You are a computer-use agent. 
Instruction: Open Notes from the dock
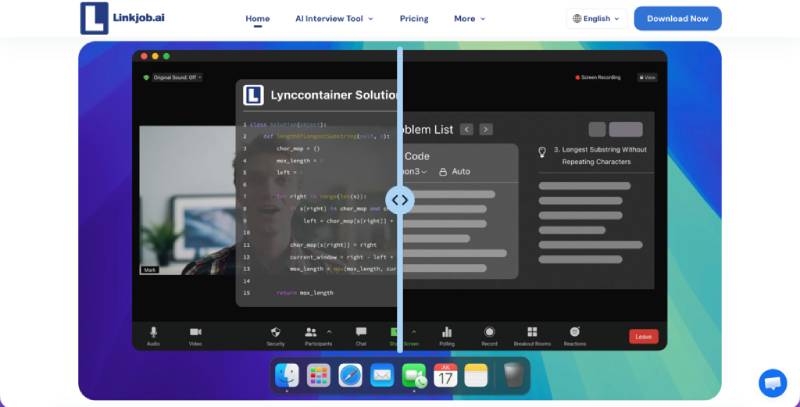tap(477, 376)
